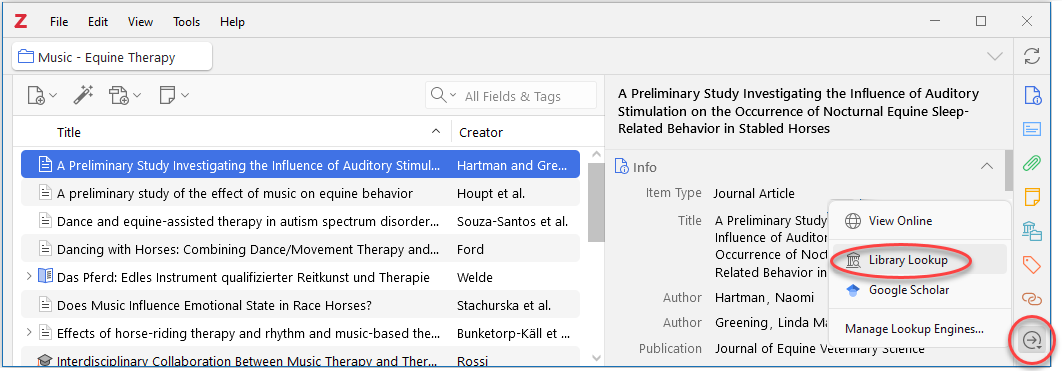Open the Help menu
The width and height of the screenshot is (1062, 371).
232,22
